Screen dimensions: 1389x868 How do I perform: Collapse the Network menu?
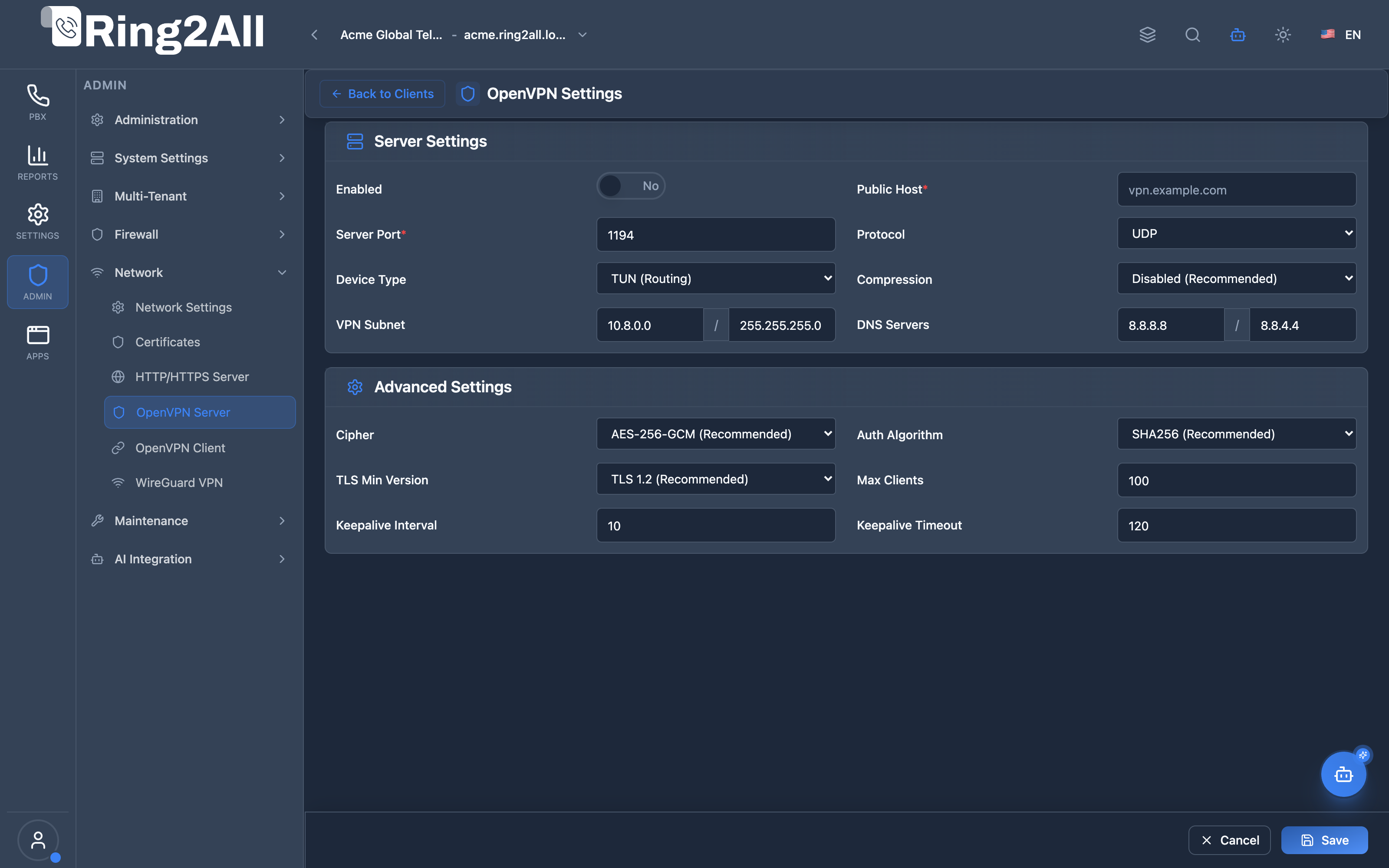pos(189,273)
